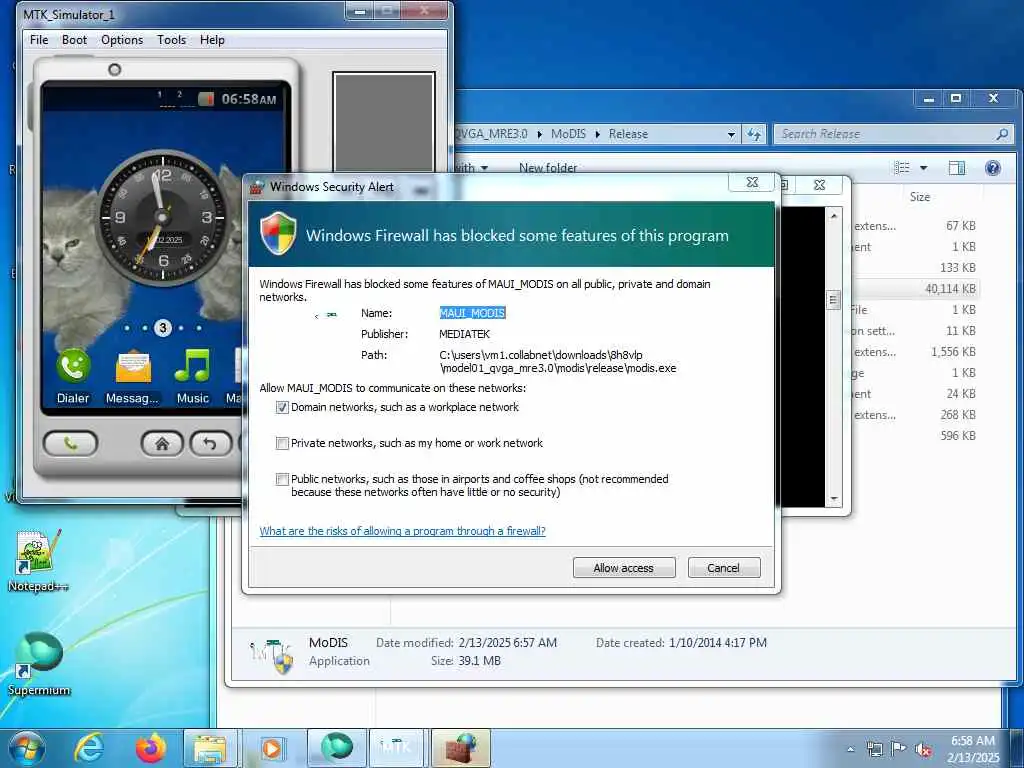Uncheck Domain networks checkbox

282,408
